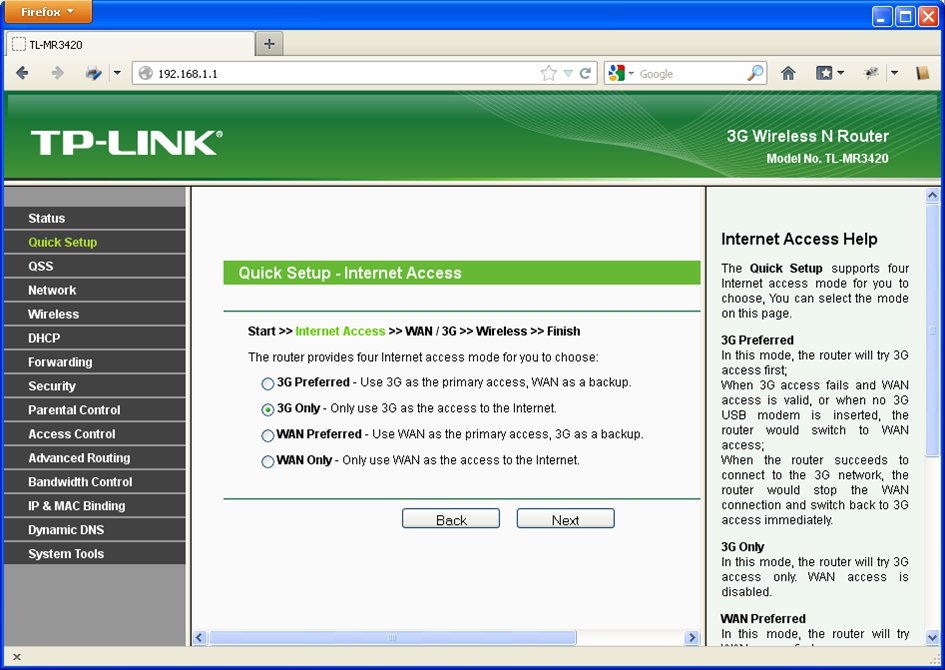Viewport: 945px width, 670px height.
Task: Click 'Internet Access' breadcrumb text
Action: pyautogui.click(x=340, y=331)
